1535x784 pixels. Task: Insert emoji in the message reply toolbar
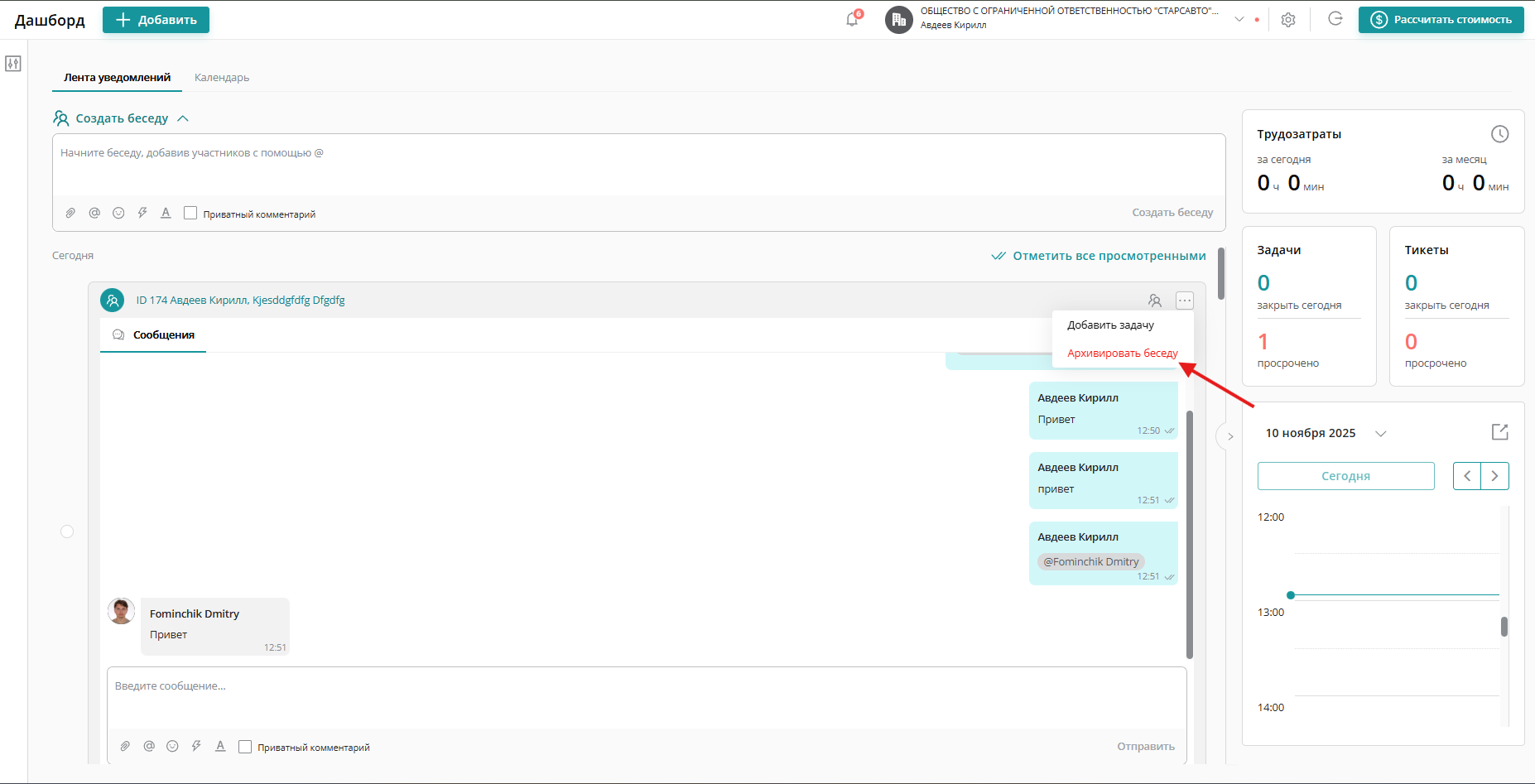click(x=172, y=747)
